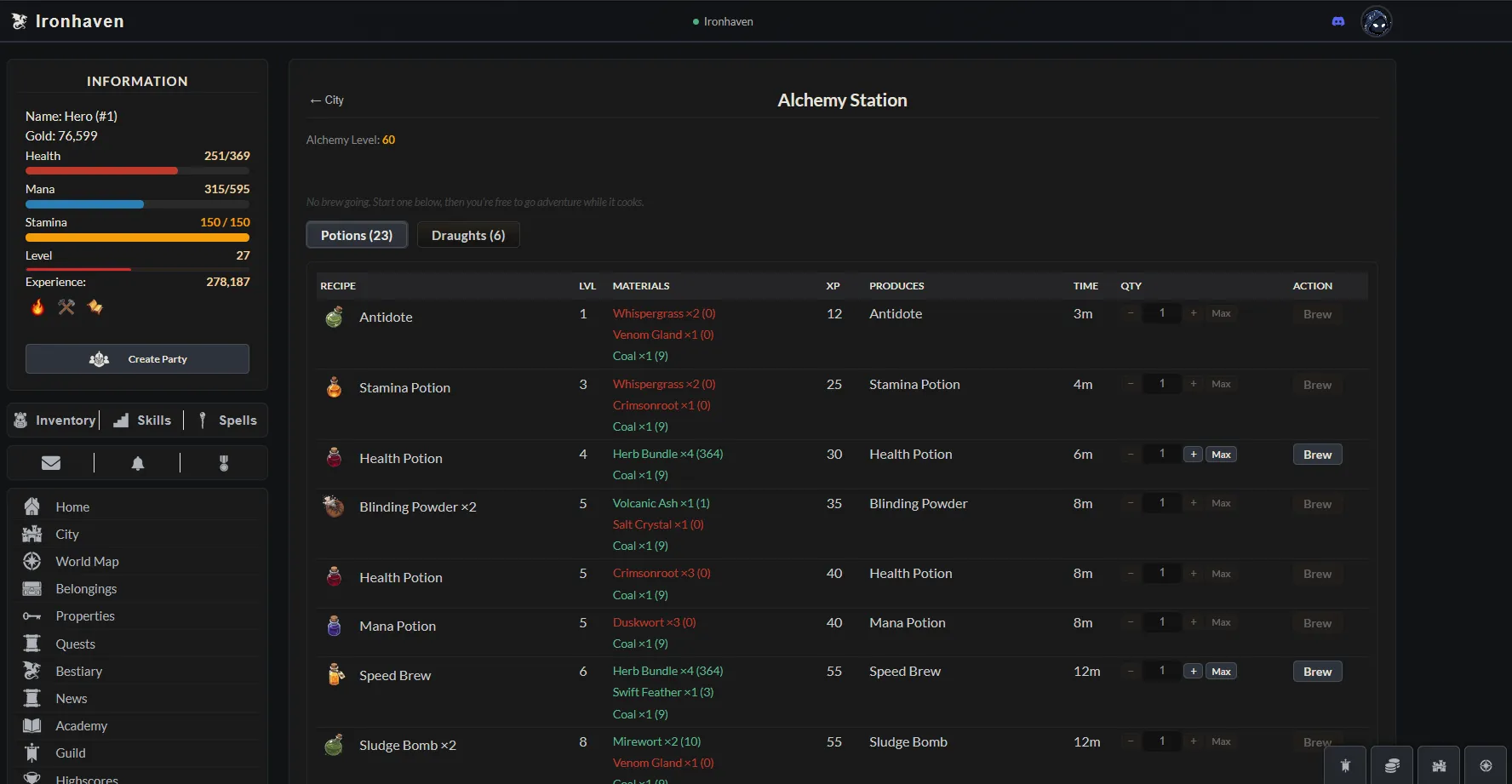Brew the Speed Brew recipe
Screen dimensions: 1512x784
click(1317, 672)
